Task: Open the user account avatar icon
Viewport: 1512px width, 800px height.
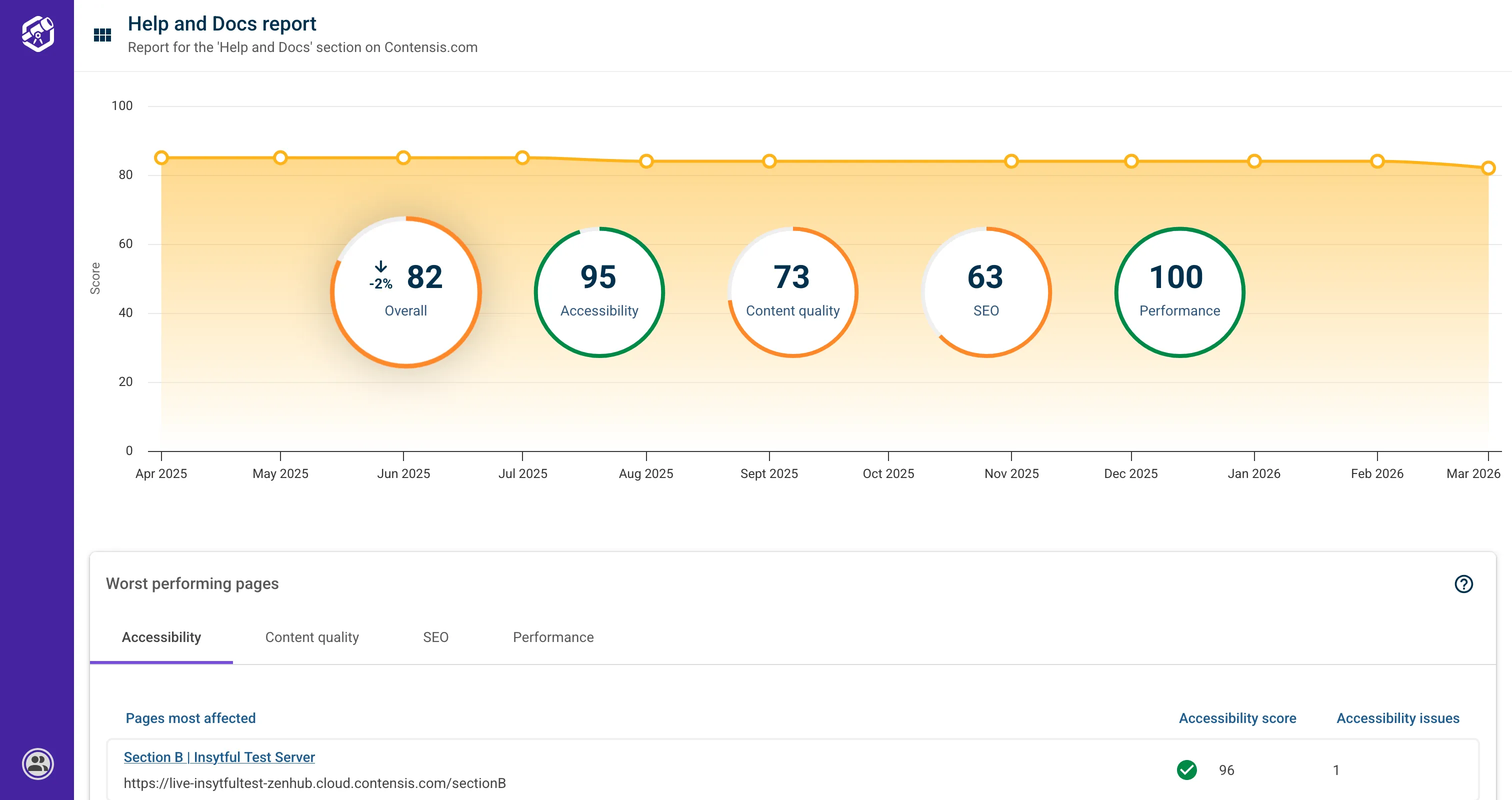Action: click(x=37, y=763)
